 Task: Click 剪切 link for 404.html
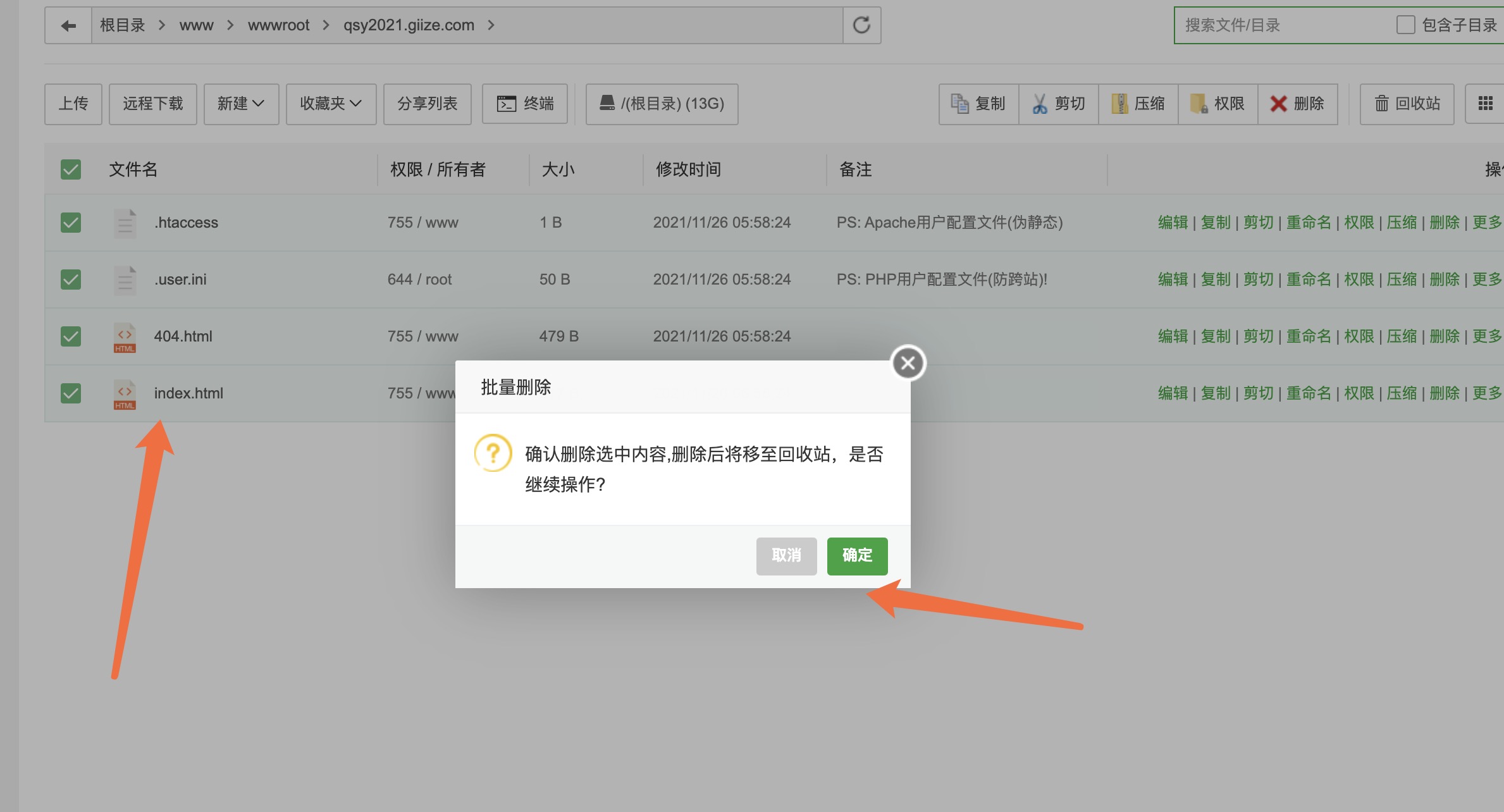click(1259, 336)
